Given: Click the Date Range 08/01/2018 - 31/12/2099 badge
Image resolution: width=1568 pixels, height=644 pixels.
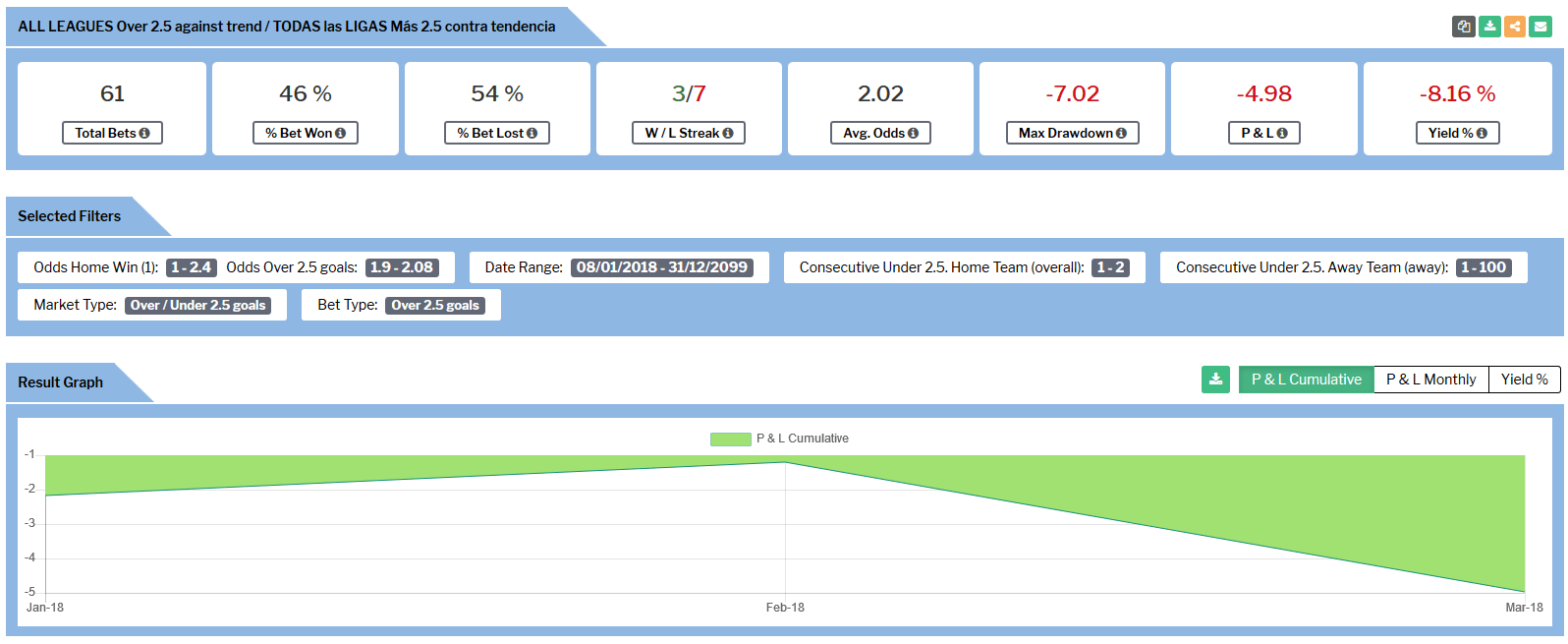Looking at the screenshot, I should [x=662, y=267].
